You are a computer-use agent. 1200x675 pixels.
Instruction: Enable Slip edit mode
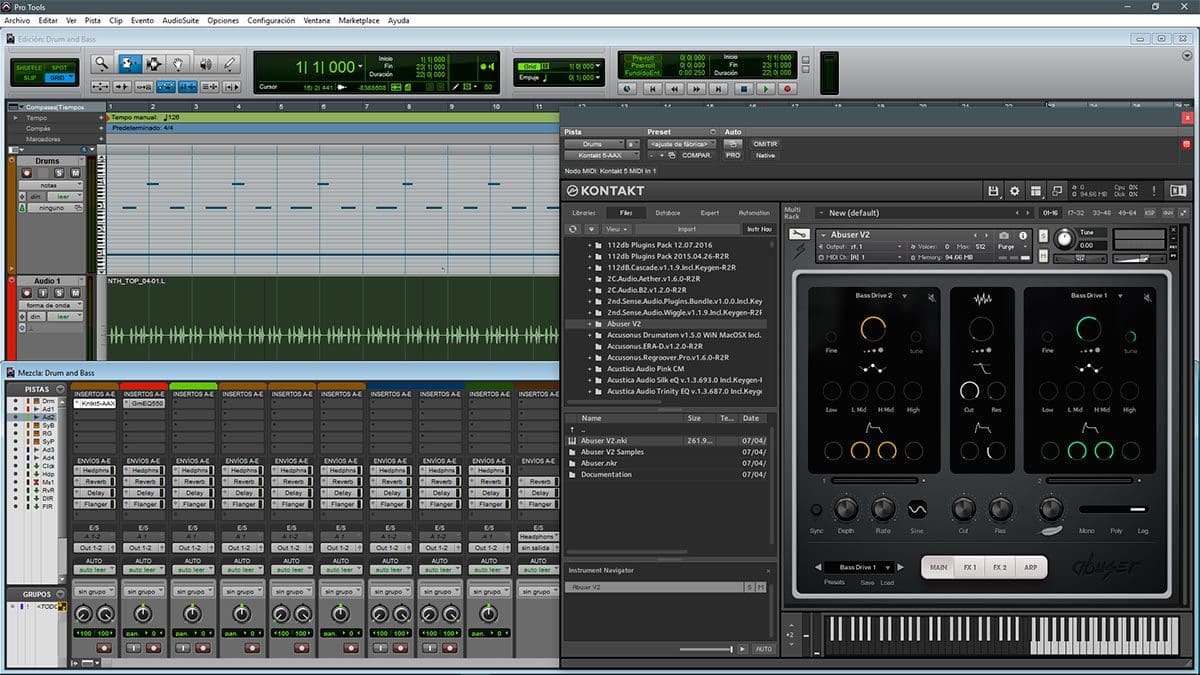point(30,77)
